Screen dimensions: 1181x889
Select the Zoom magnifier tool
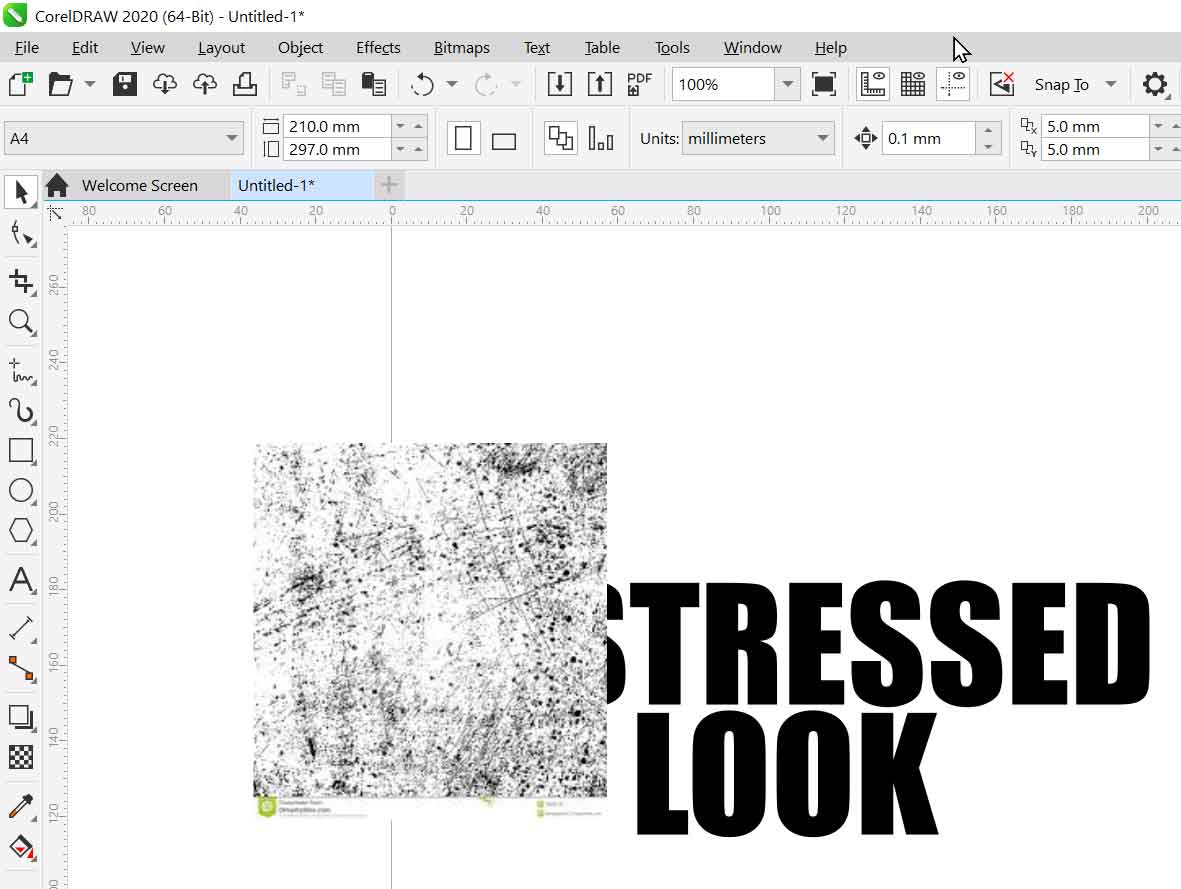(x=21, y=322)
